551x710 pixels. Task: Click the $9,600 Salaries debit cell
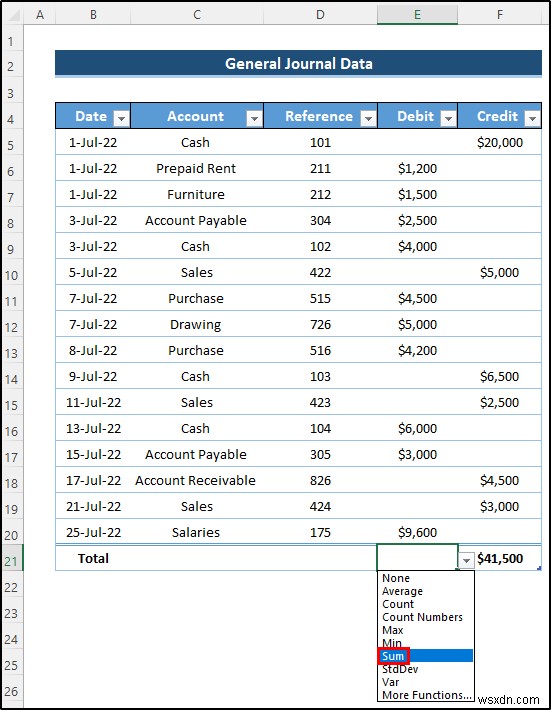tap(417, 532)
